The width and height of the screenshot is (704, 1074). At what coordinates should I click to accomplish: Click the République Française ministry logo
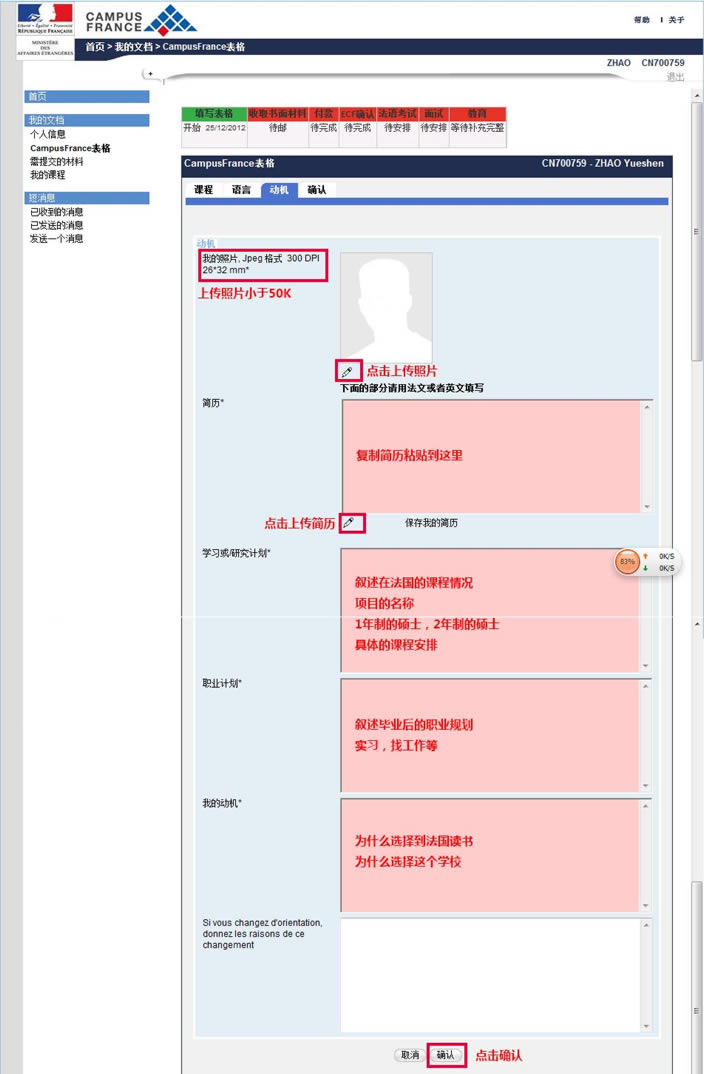coord(45,30)
